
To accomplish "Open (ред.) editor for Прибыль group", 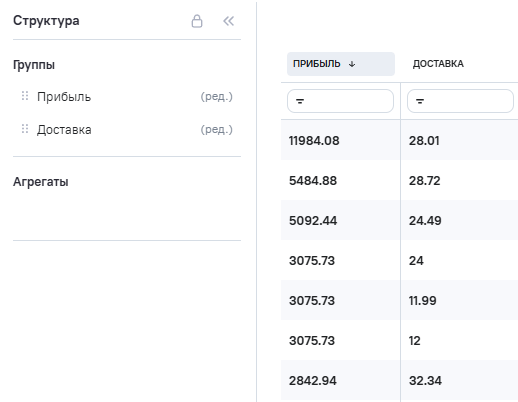I will tap(217, 97).
